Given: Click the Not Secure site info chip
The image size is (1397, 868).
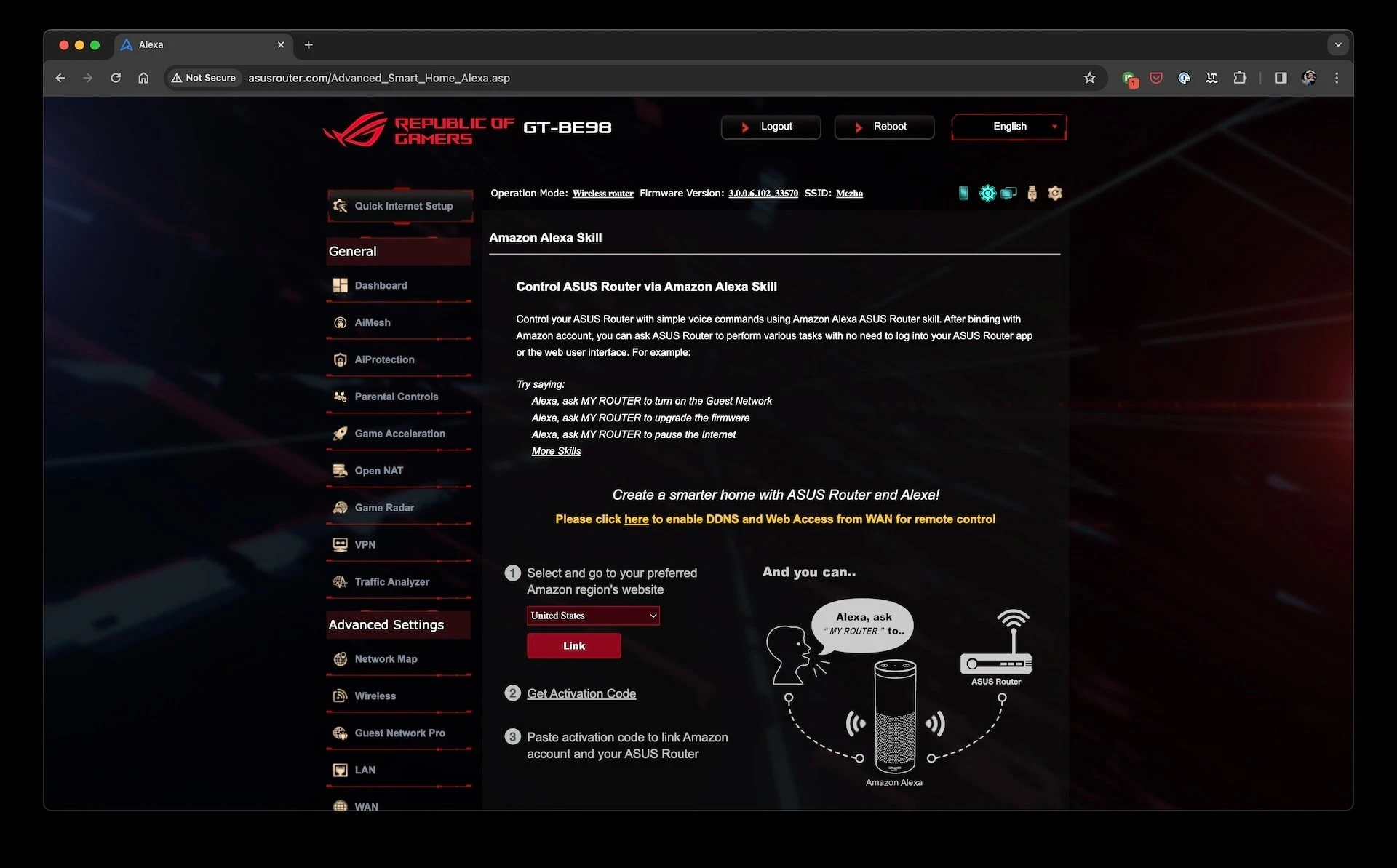Looking at the screenshot, I should tap(204, 78).
